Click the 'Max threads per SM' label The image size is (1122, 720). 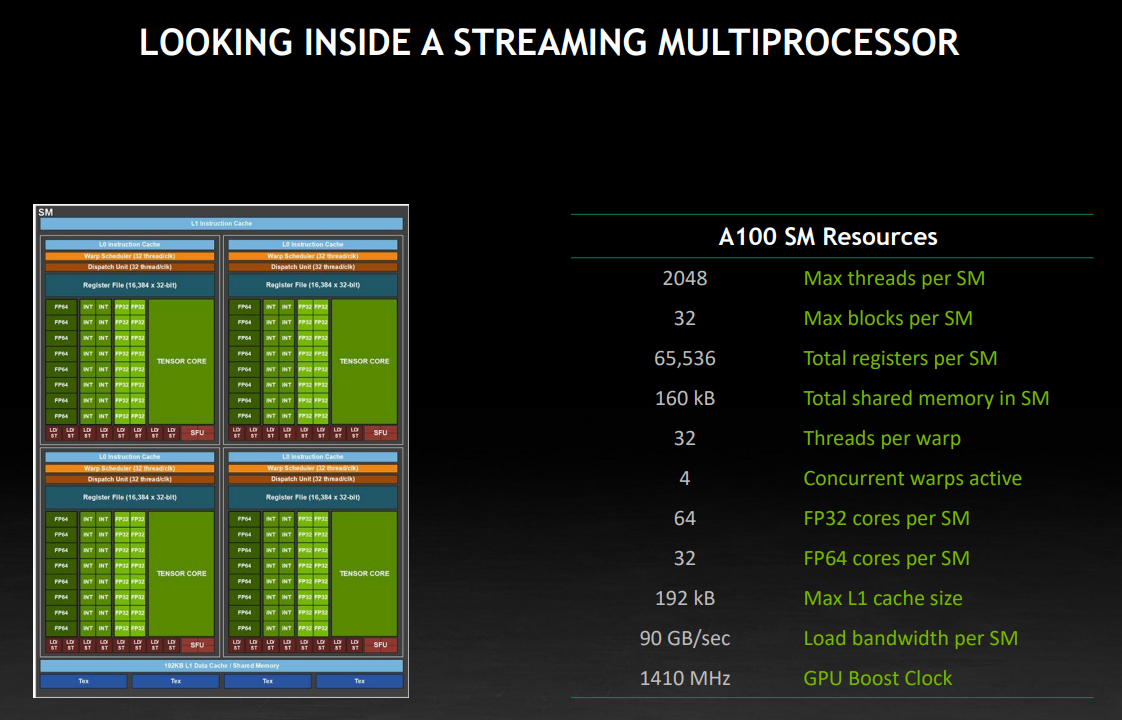tap(893, 278)
